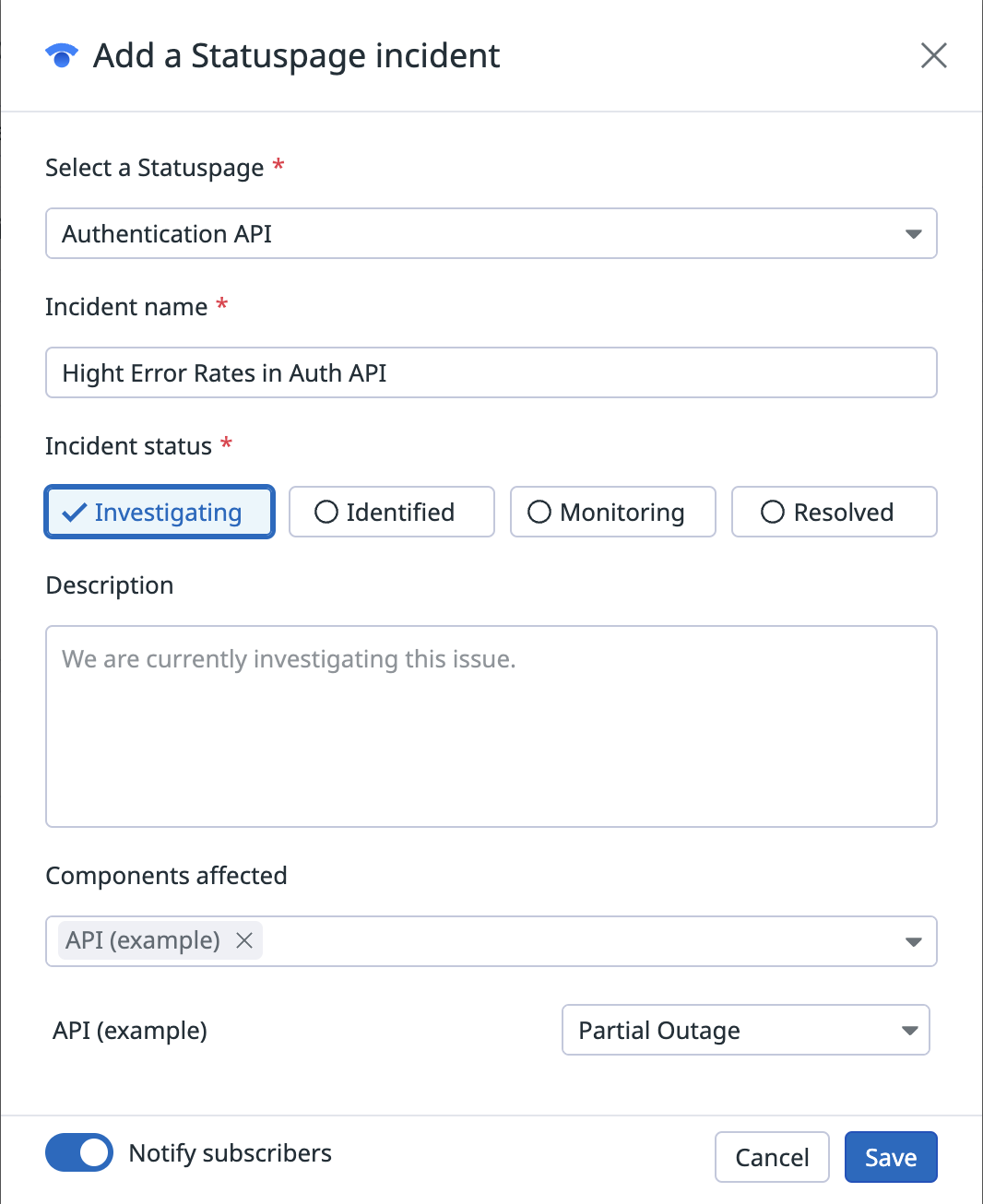This screenshot has height=1204, width=983.
Task: Select the Investigating incident status
Action: pyautogui.click(x=160, y=513)
